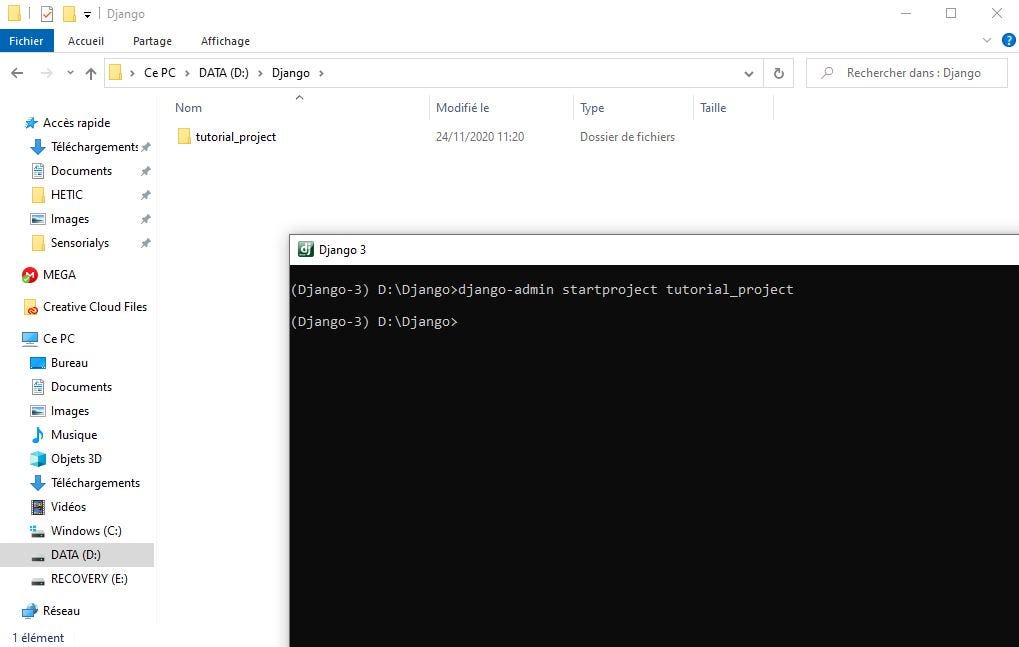Screen dimensions: 1019x647
Task: Open Bureau under Ce PC
Action: (69, 362)
